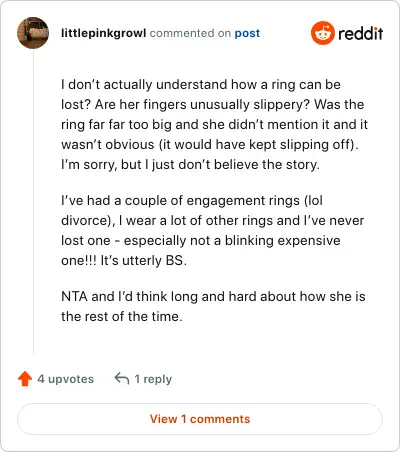
Task: Click the reddit wordmark text
Action: pos(360,33)
